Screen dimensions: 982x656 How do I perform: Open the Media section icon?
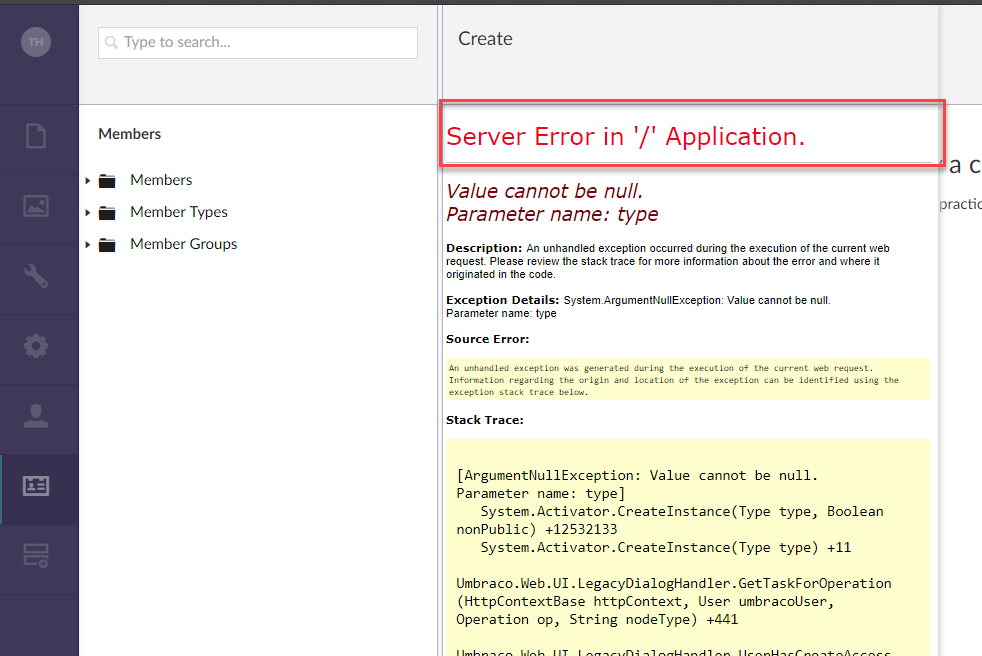tap(36, 206)
